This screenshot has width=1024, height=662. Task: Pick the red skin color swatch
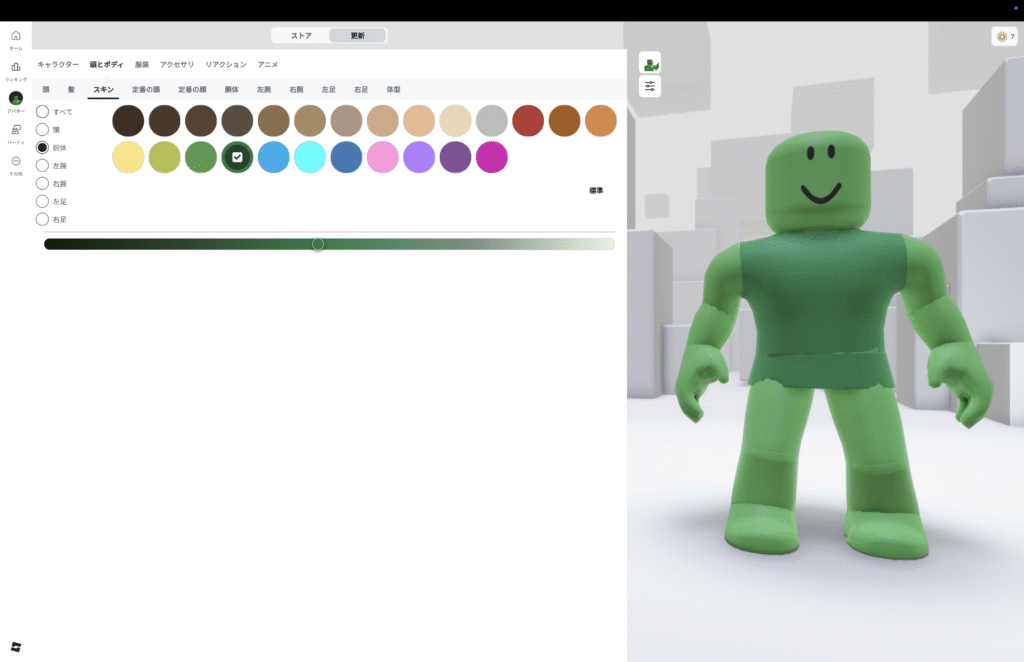click(528, 121)
